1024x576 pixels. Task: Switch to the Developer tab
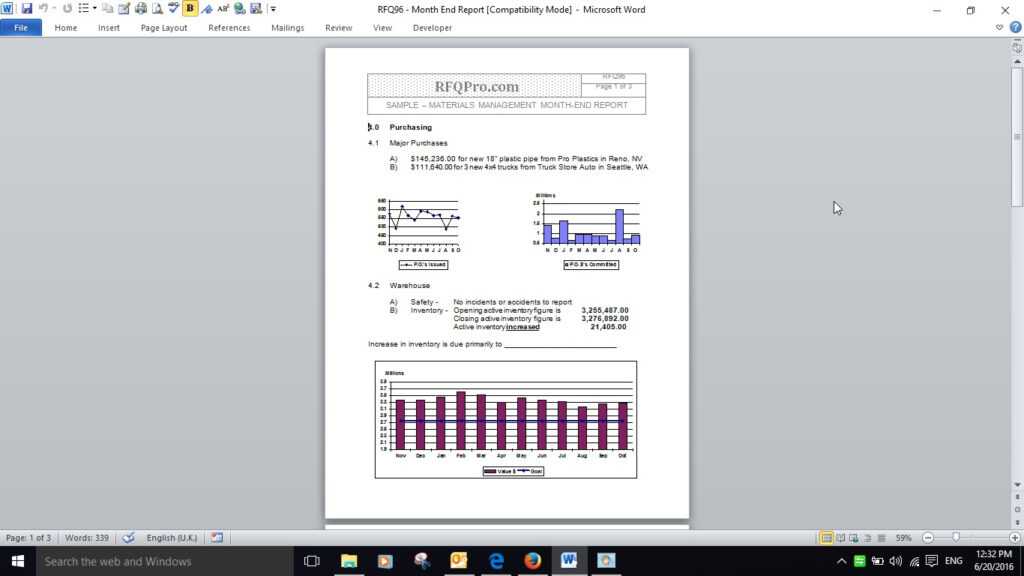click(x=432, y=27)
